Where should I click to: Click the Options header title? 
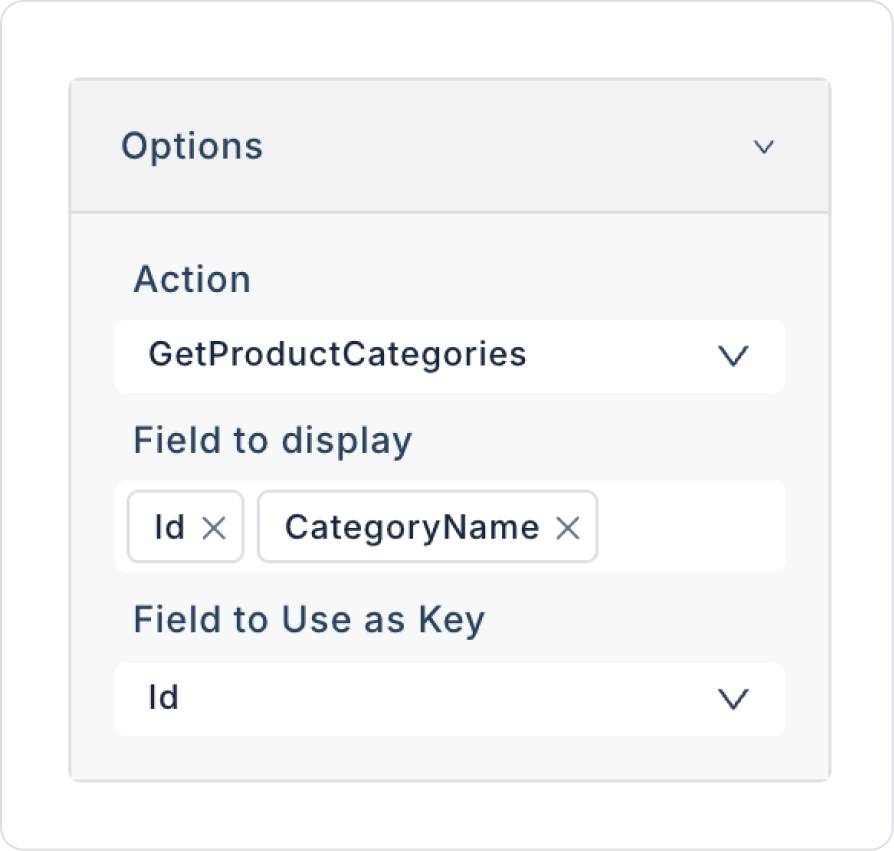tap(192, 146)
